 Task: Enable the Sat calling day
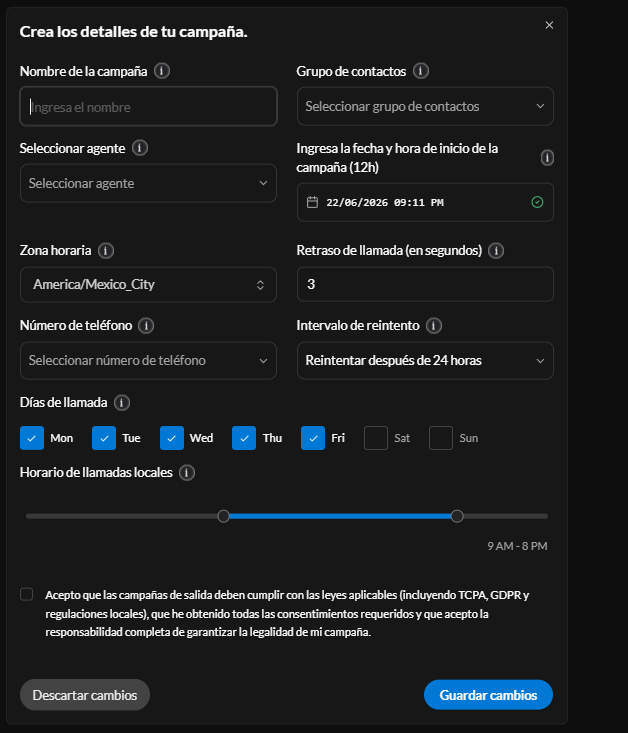[x=376, y=438]
